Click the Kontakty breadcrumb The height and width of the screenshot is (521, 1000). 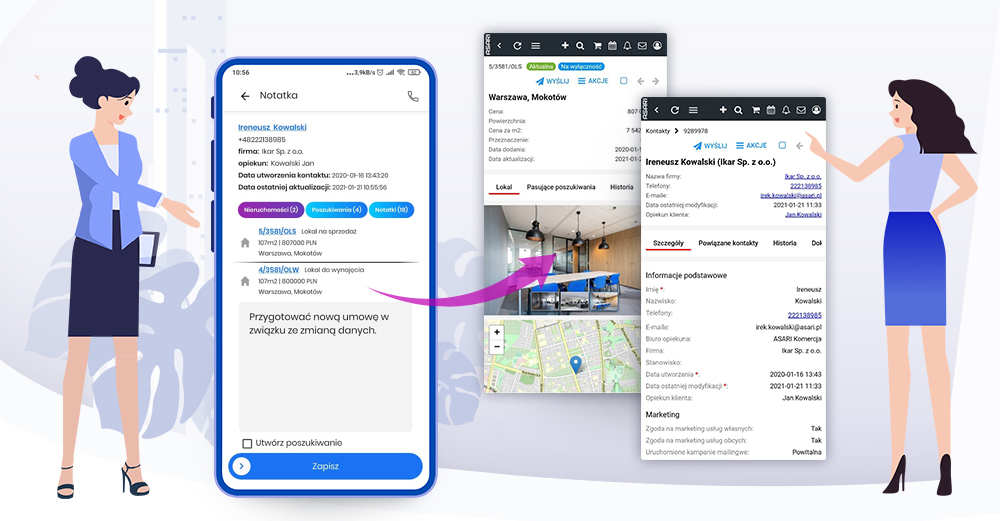(x=658, y=131)
